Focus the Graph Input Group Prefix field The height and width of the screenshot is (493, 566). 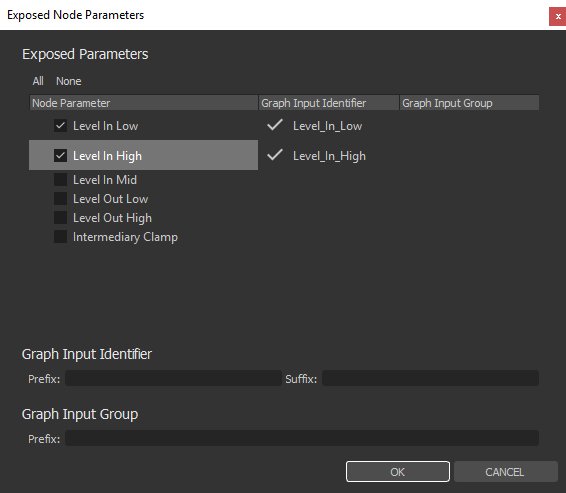pos(302,438)
